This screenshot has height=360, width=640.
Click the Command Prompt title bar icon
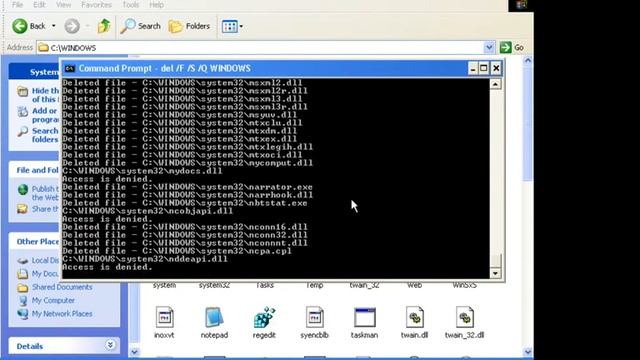[70, 68]
